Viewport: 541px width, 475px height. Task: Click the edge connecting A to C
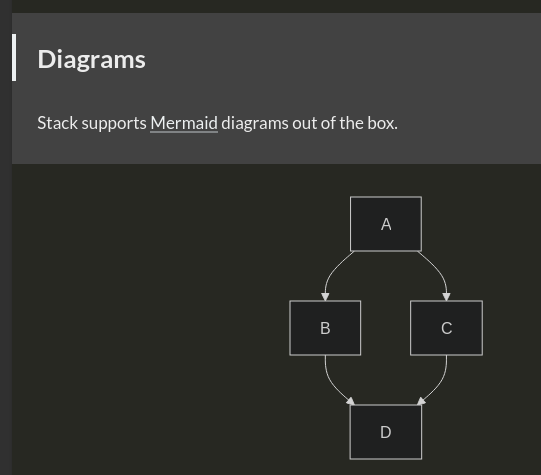(438, 269)
